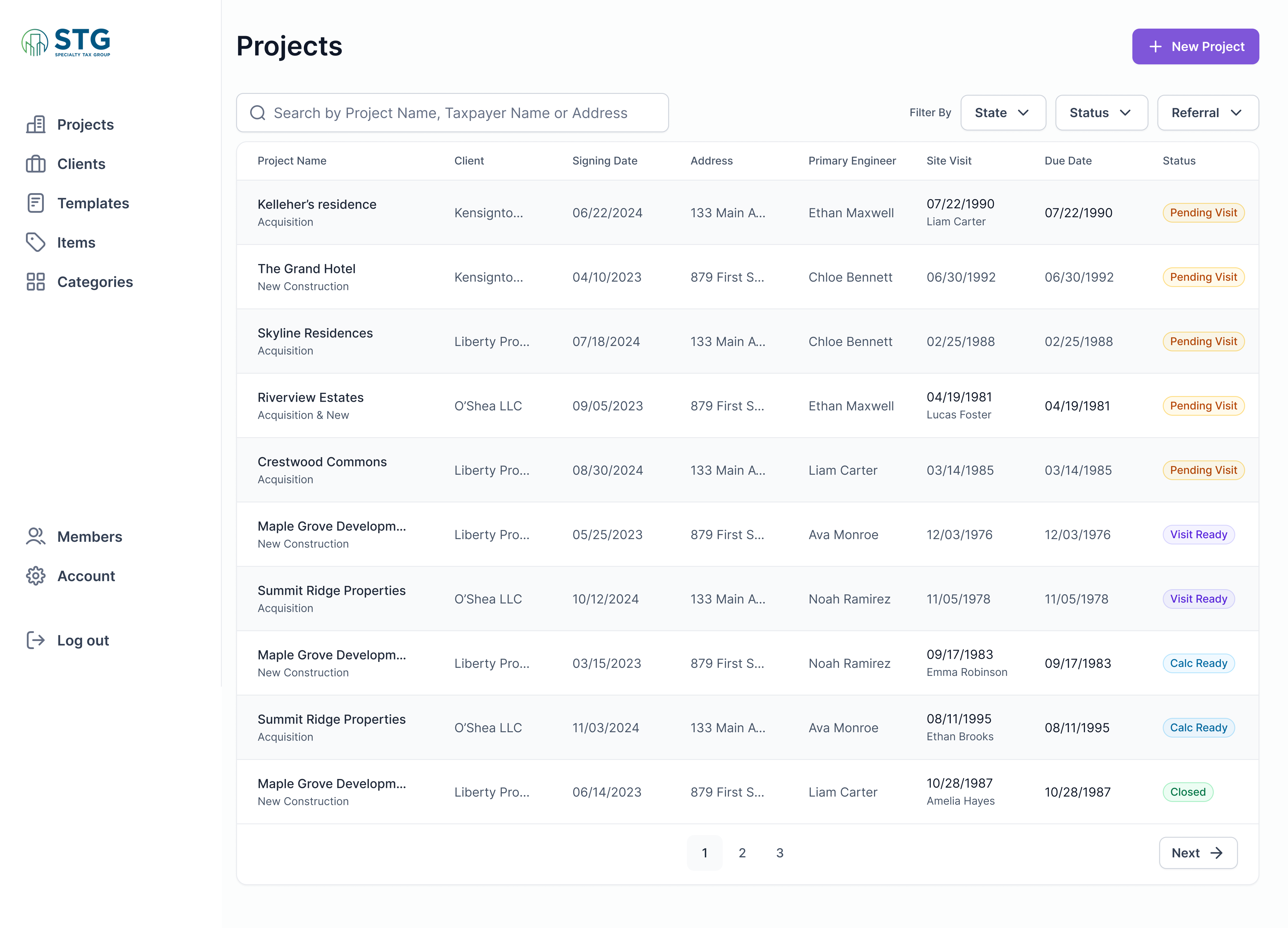Expand the Status filter dropdown
The image size is (1288, 928).
click(1100, 113)
